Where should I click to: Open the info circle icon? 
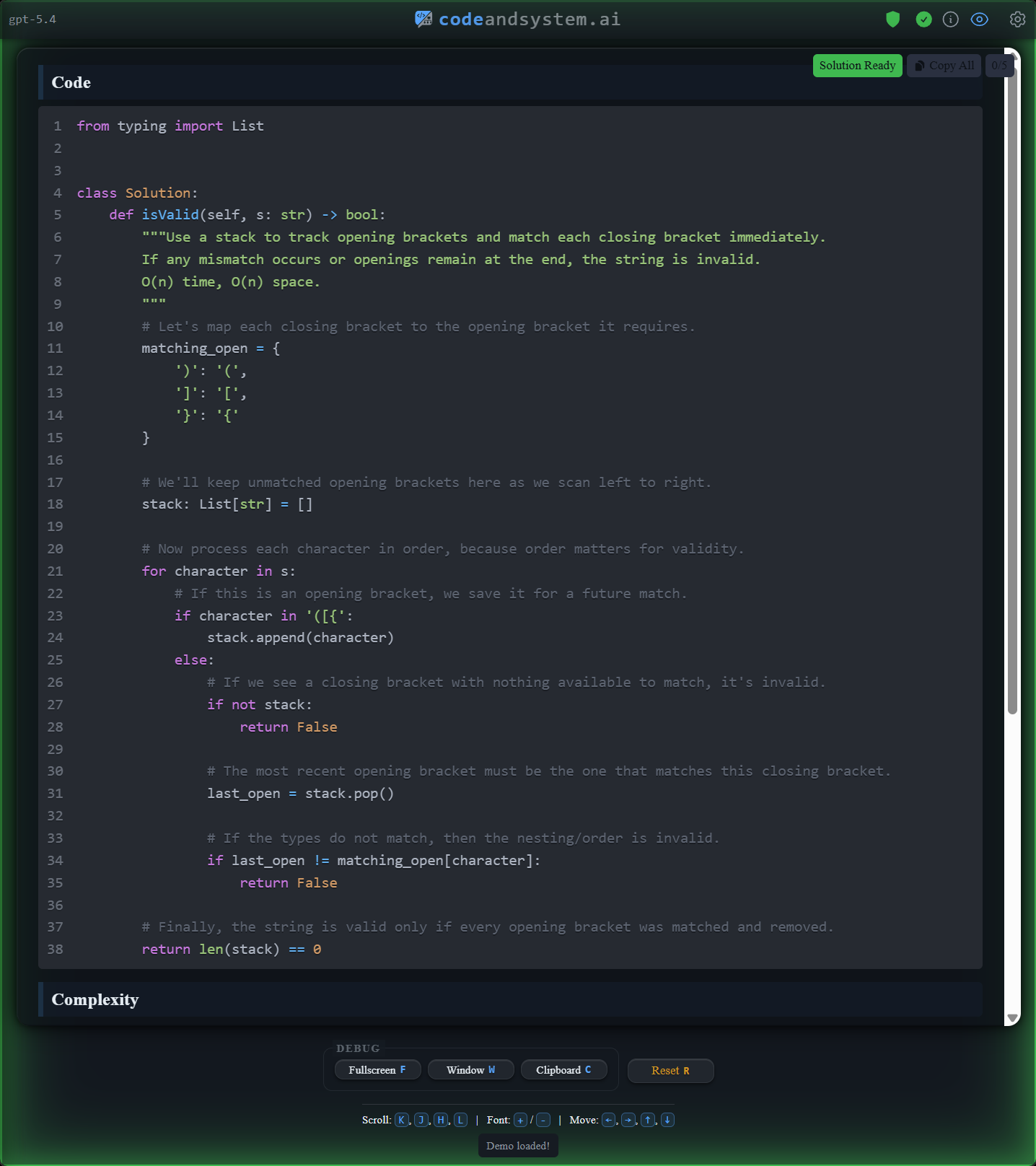point(951,19)
